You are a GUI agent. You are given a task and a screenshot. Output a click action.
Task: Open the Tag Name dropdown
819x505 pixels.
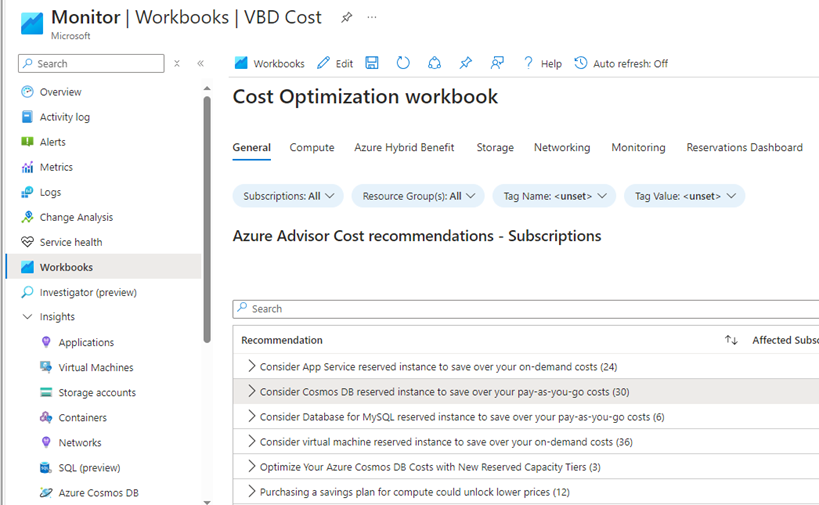point(554,196)
